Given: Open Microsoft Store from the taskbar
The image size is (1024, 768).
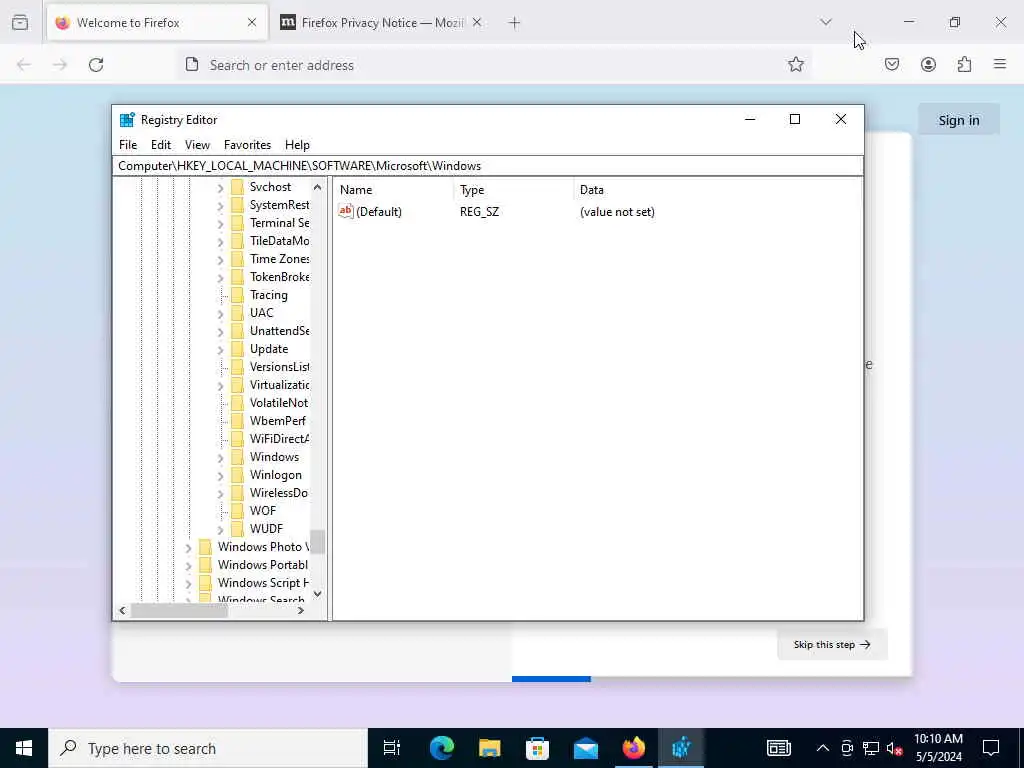Looking at the screenshot, I should tap(537, 748).
